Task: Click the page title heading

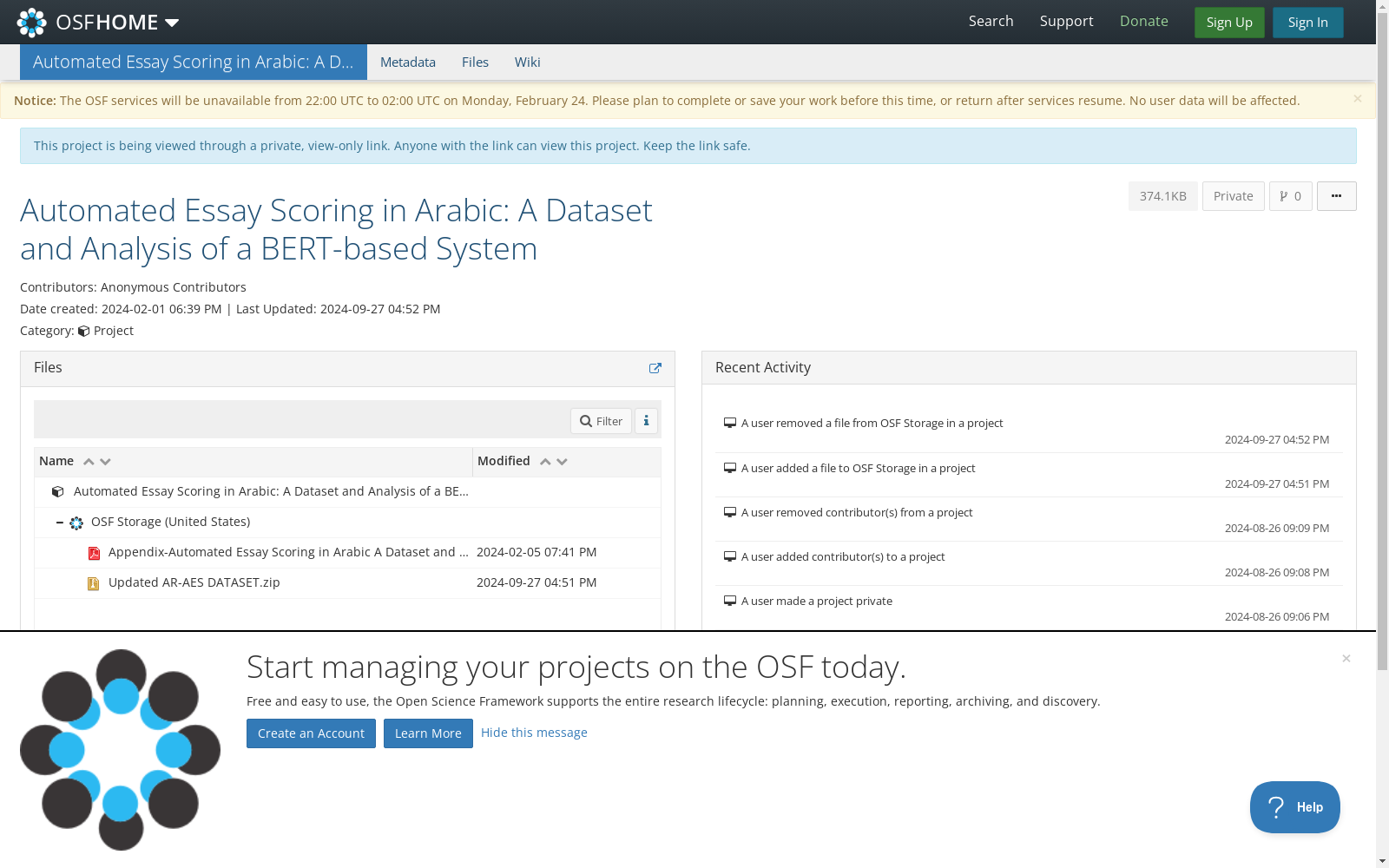Action: click(336, 229)
